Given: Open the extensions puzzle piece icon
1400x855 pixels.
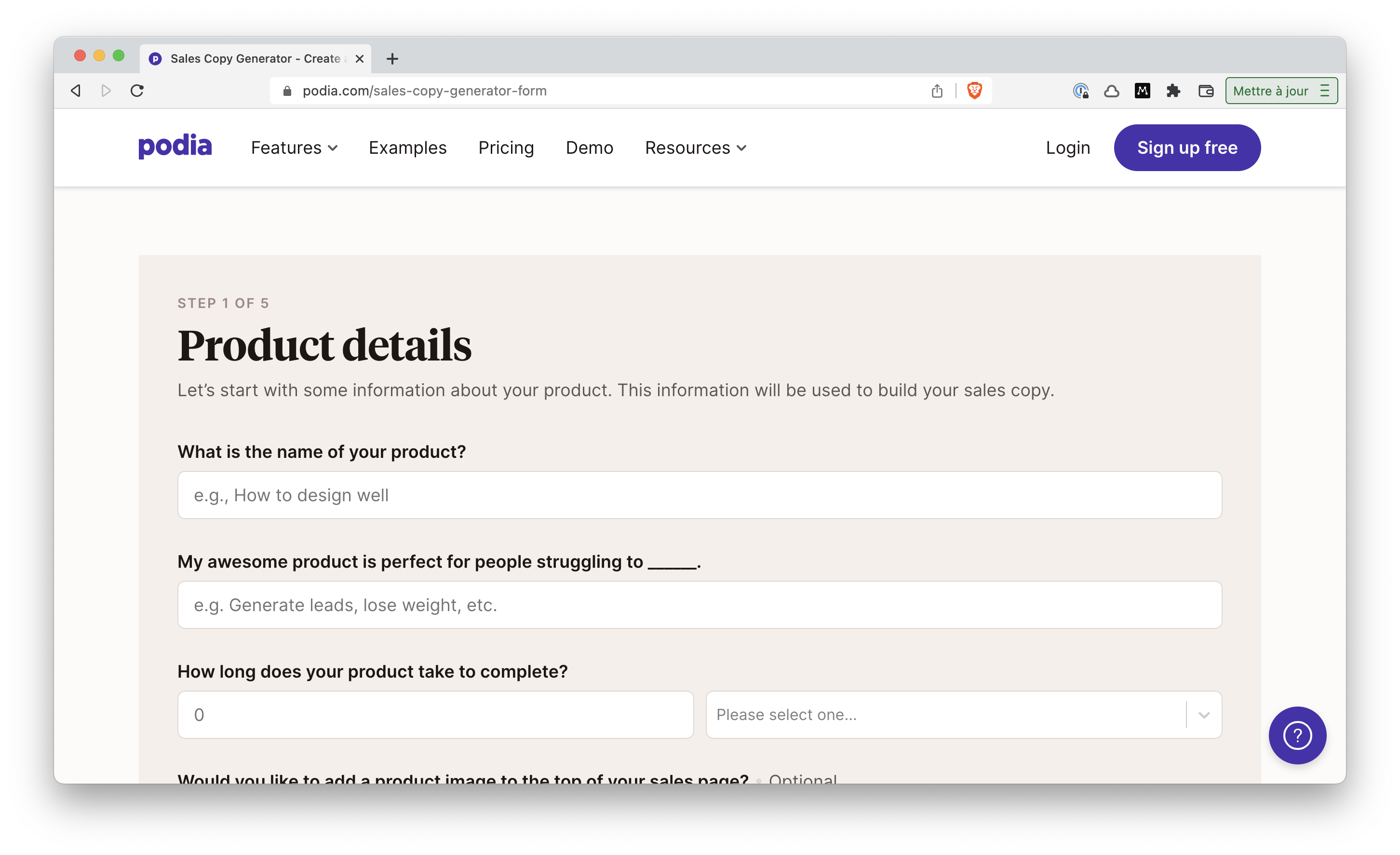Looking at the screenshot, I should 1173,91.
